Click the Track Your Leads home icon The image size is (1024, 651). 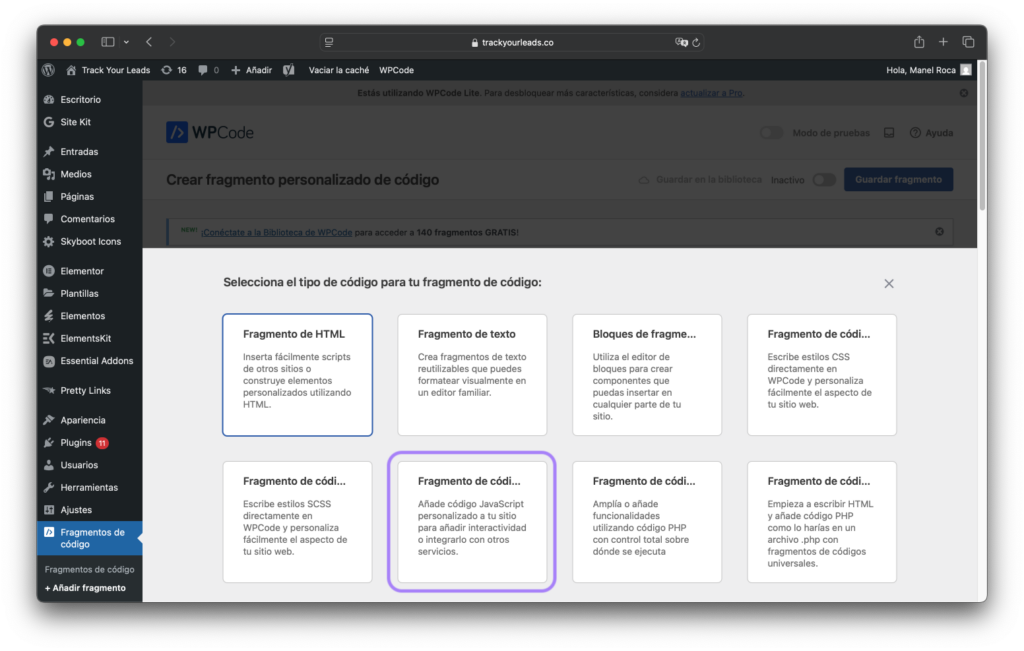pyautogui.click(x=71, y=70)
